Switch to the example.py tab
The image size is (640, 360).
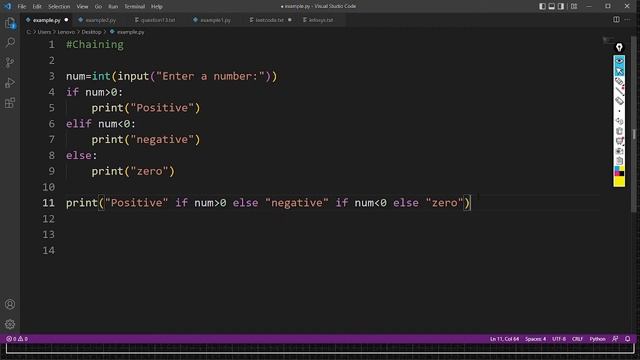[x=46, y=20]
